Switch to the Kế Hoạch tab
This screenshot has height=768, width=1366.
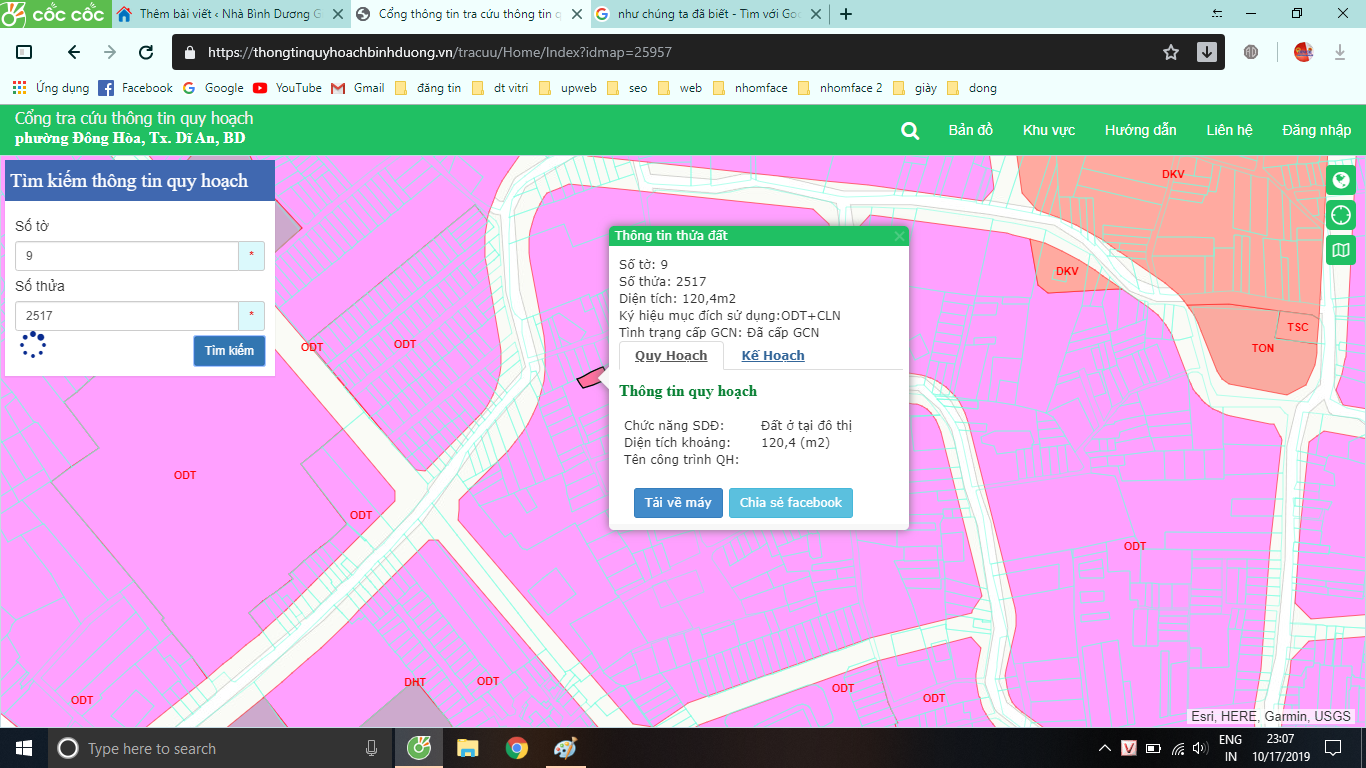tap(772, 355)
